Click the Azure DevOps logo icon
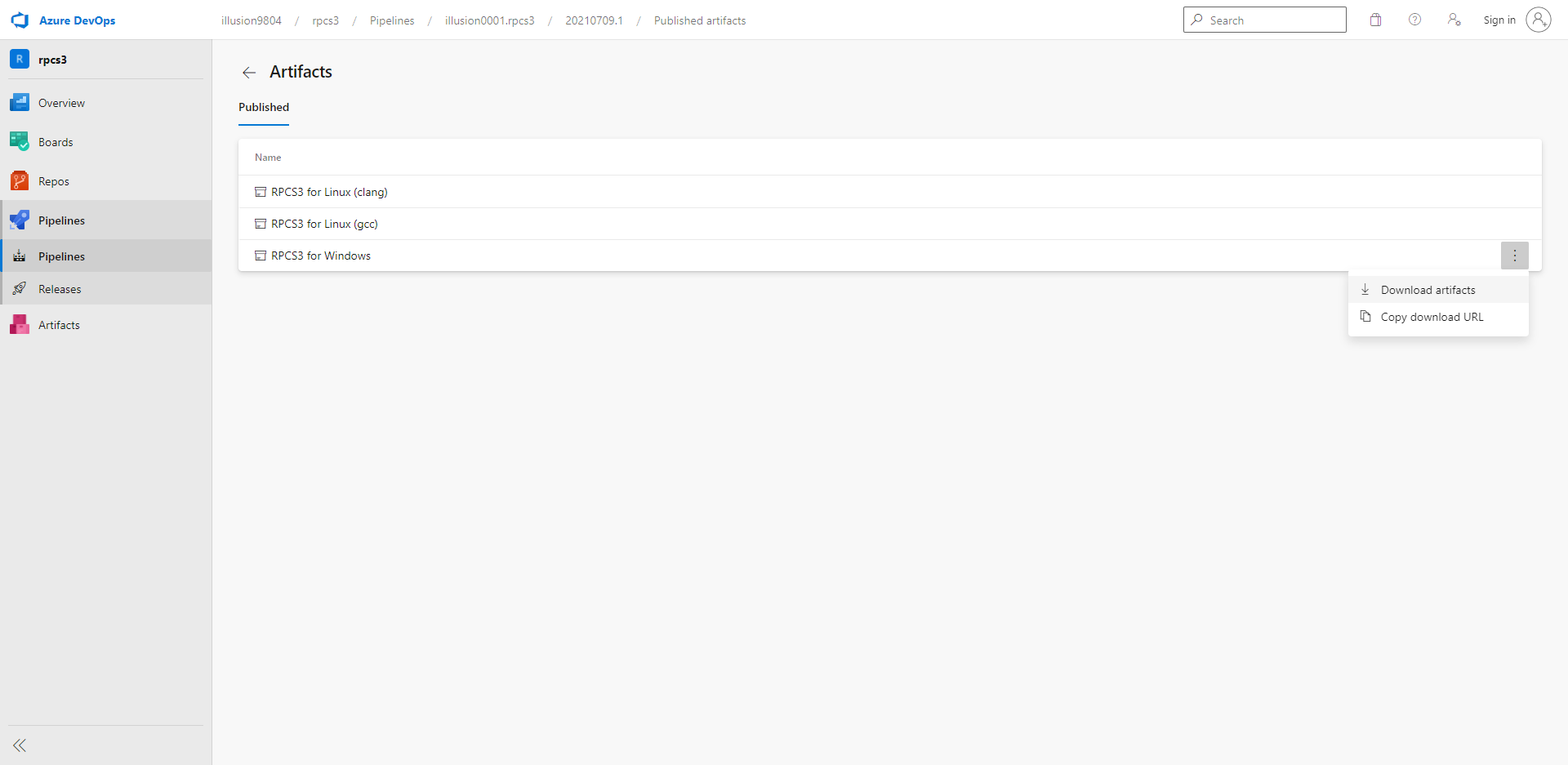This screenshot has height=765, width=1568. pos(20,20)
